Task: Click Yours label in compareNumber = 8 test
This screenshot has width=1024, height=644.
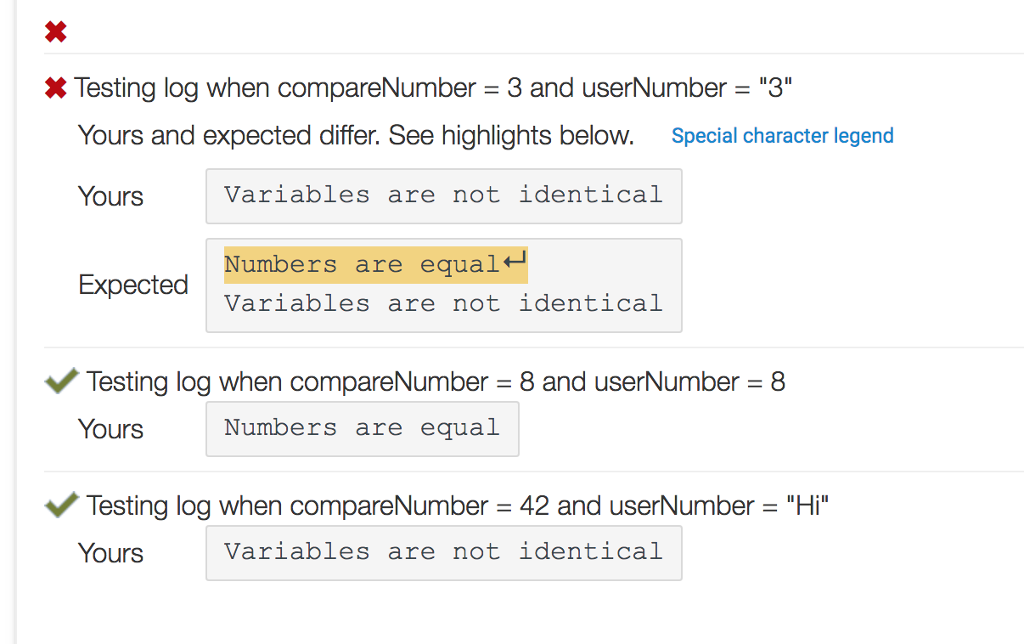Action: click(110, 430)
